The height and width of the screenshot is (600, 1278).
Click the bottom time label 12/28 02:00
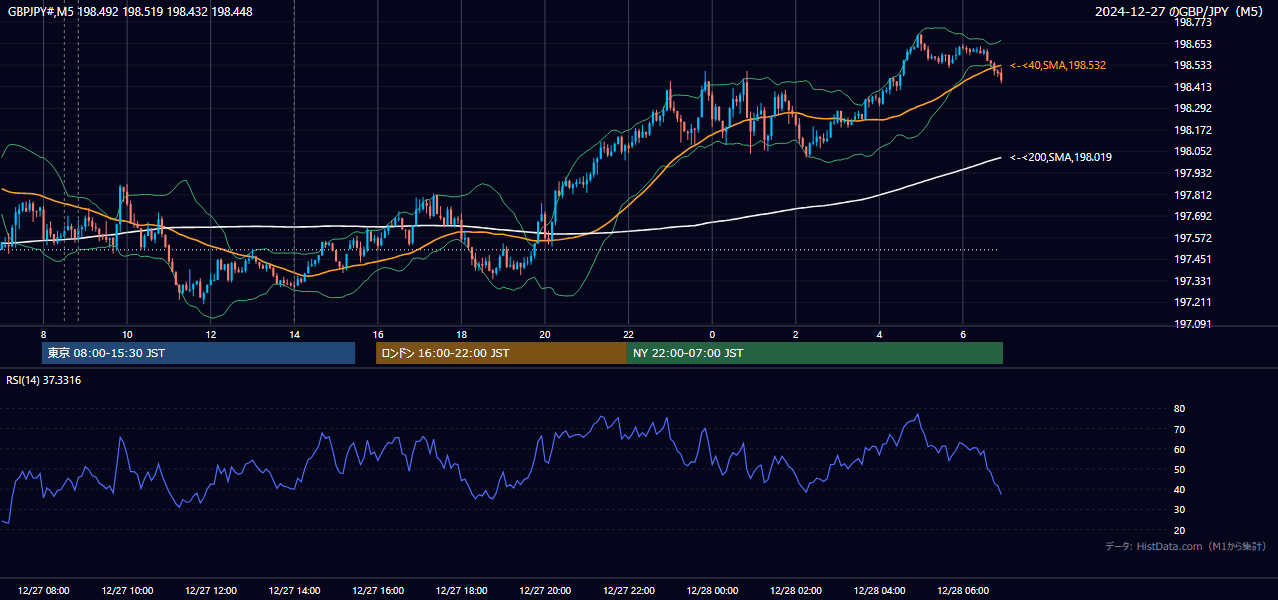[x=796, y=591]
